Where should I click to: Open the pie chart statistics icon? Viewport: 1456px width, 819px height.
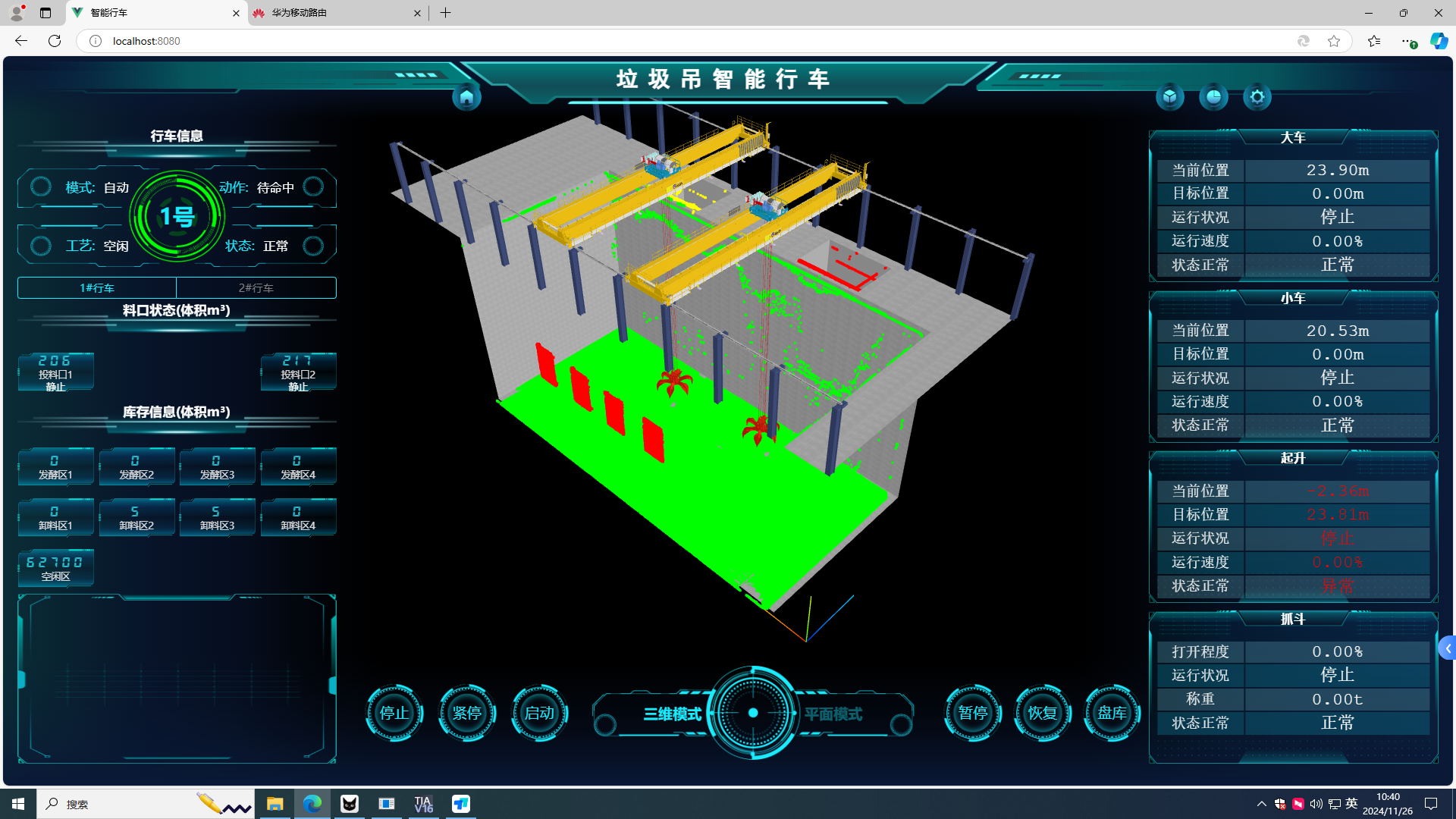[x=1213, y=97]
